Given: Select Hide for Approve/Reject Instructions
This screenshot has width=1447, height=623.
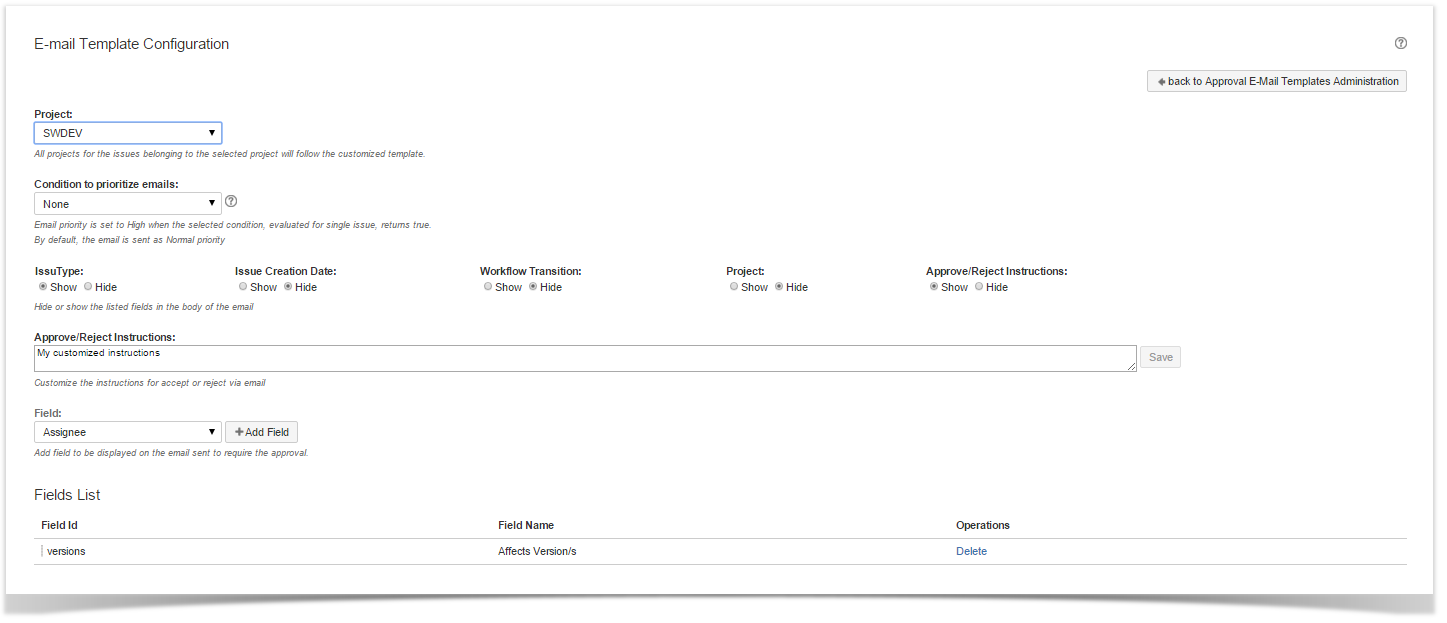Looking at the screenshot, I should (979, 287).
